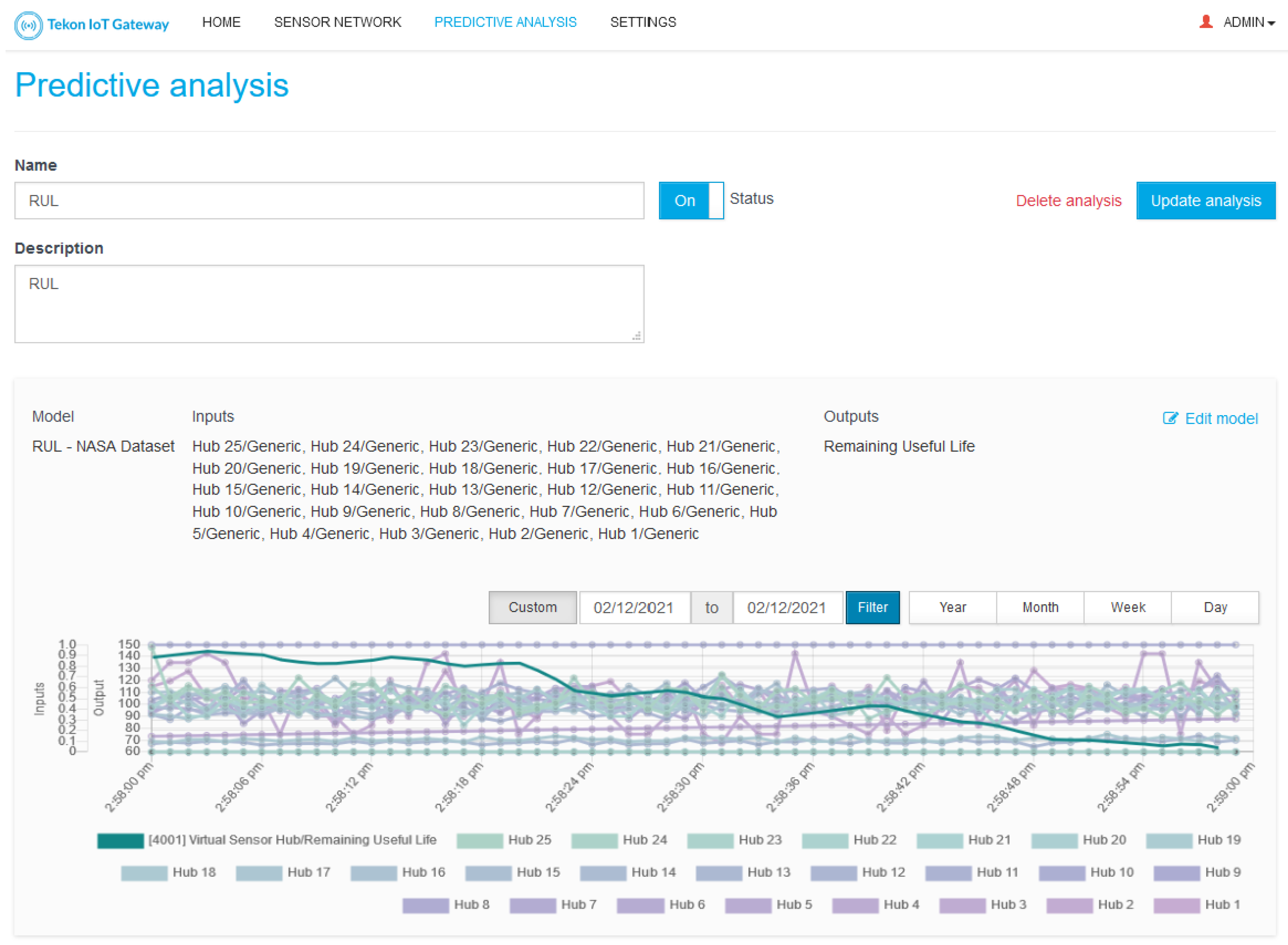1288x945 pixels.
Task: Switch chart range to Day
Action: 1215,607
